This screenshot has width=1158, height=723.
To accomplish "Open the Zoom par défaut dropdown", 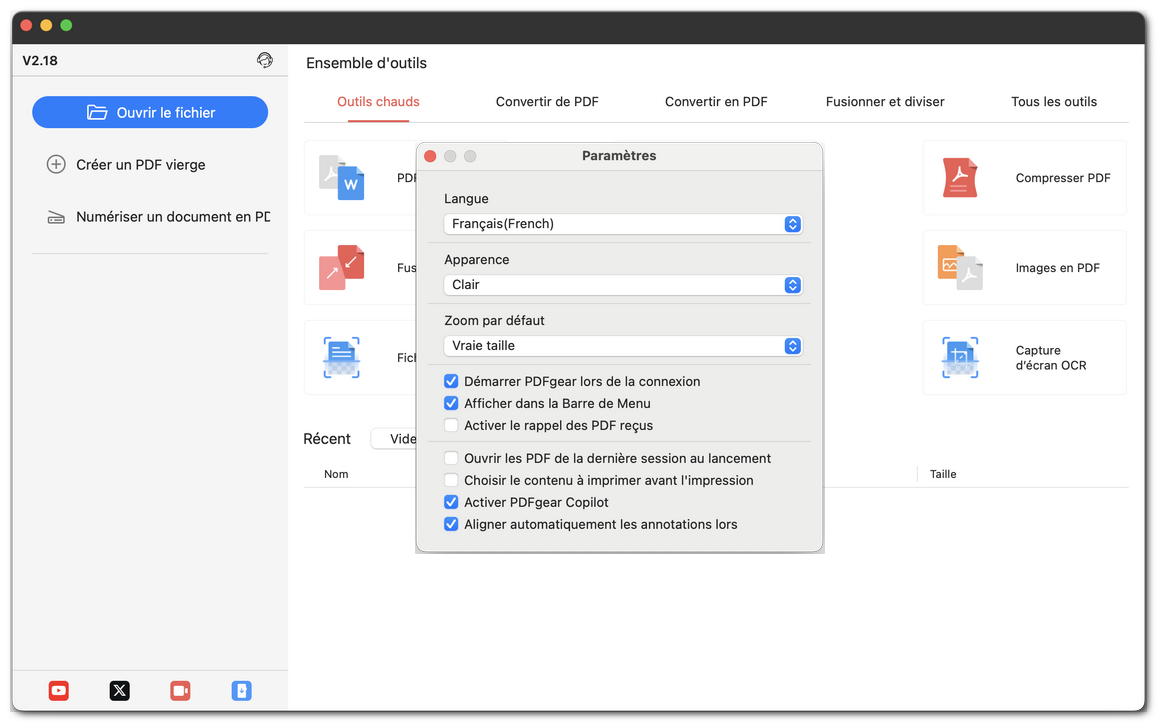I will point(622,346).
